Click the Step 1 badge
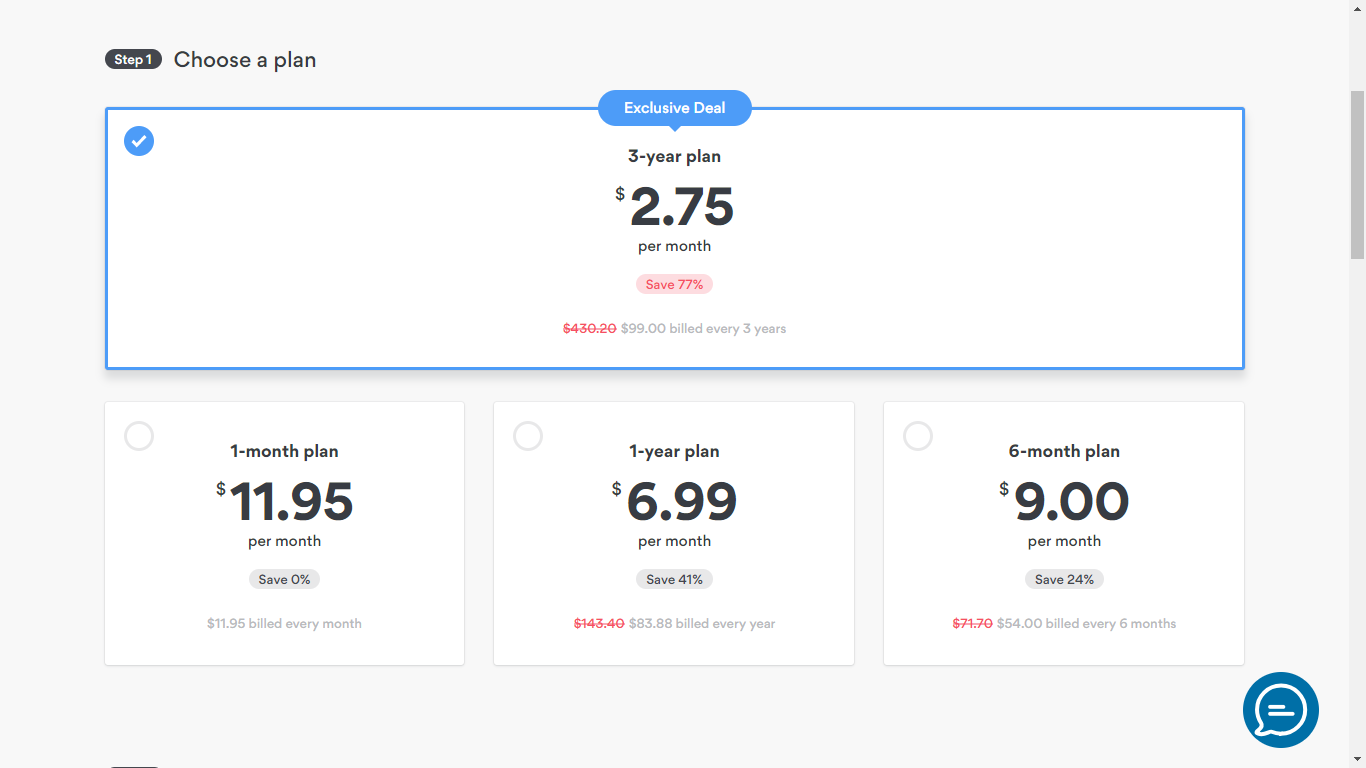Viewport: 1366px width, 768px height. tap(133, 60)
